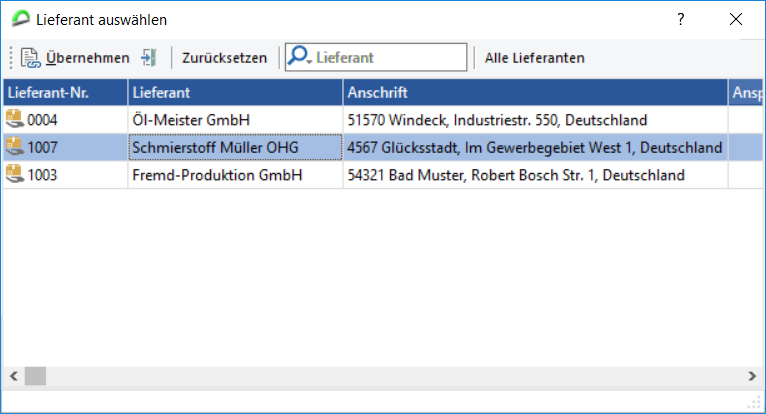Viewport: 766px width, 414px height.
Task: Click the Übernehmen document link icon
Action: (x=30, y=58)
